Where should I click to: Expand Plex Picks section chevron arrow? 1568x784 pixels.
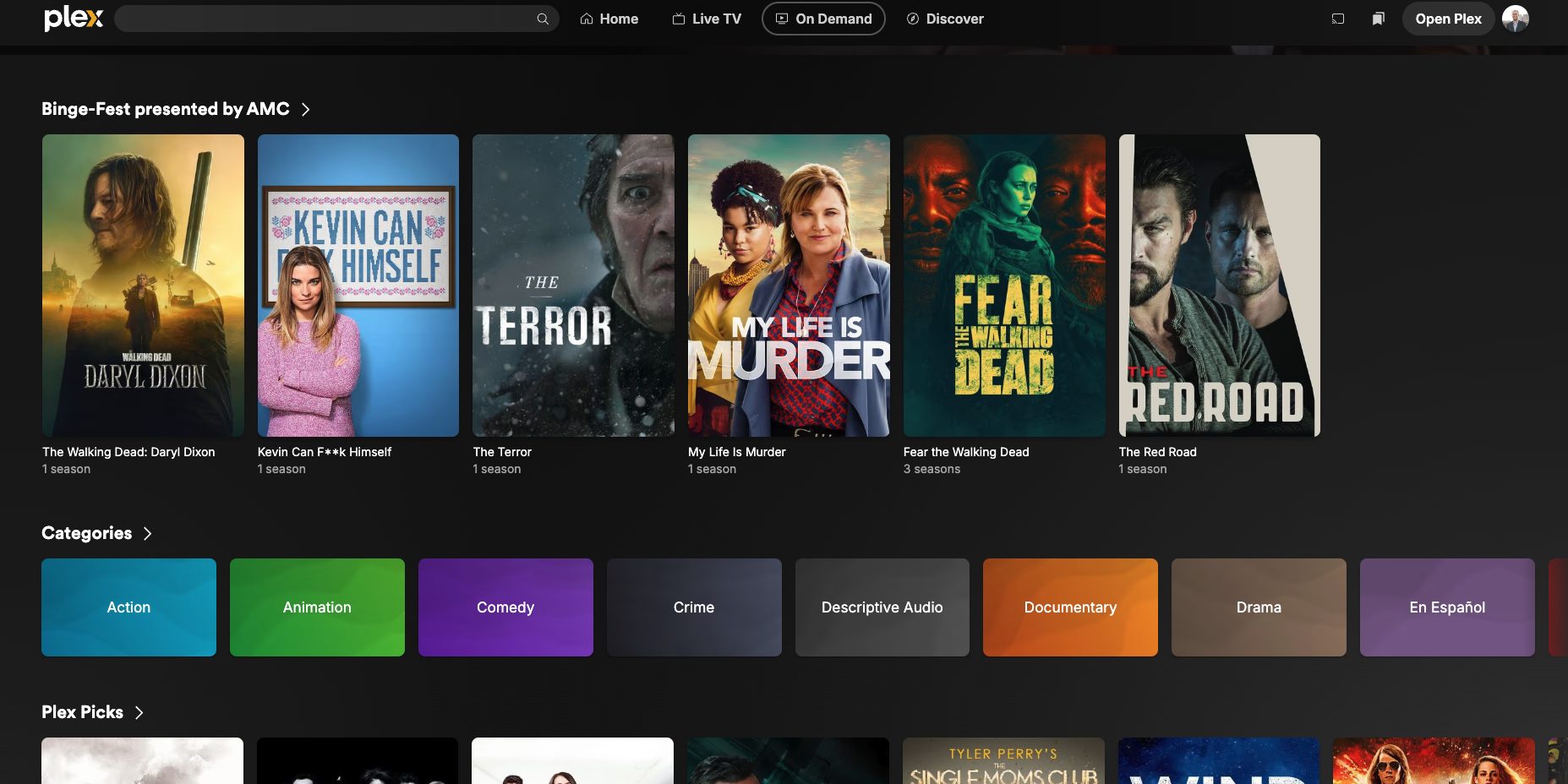pyautogui.click(x=139, y=712)
